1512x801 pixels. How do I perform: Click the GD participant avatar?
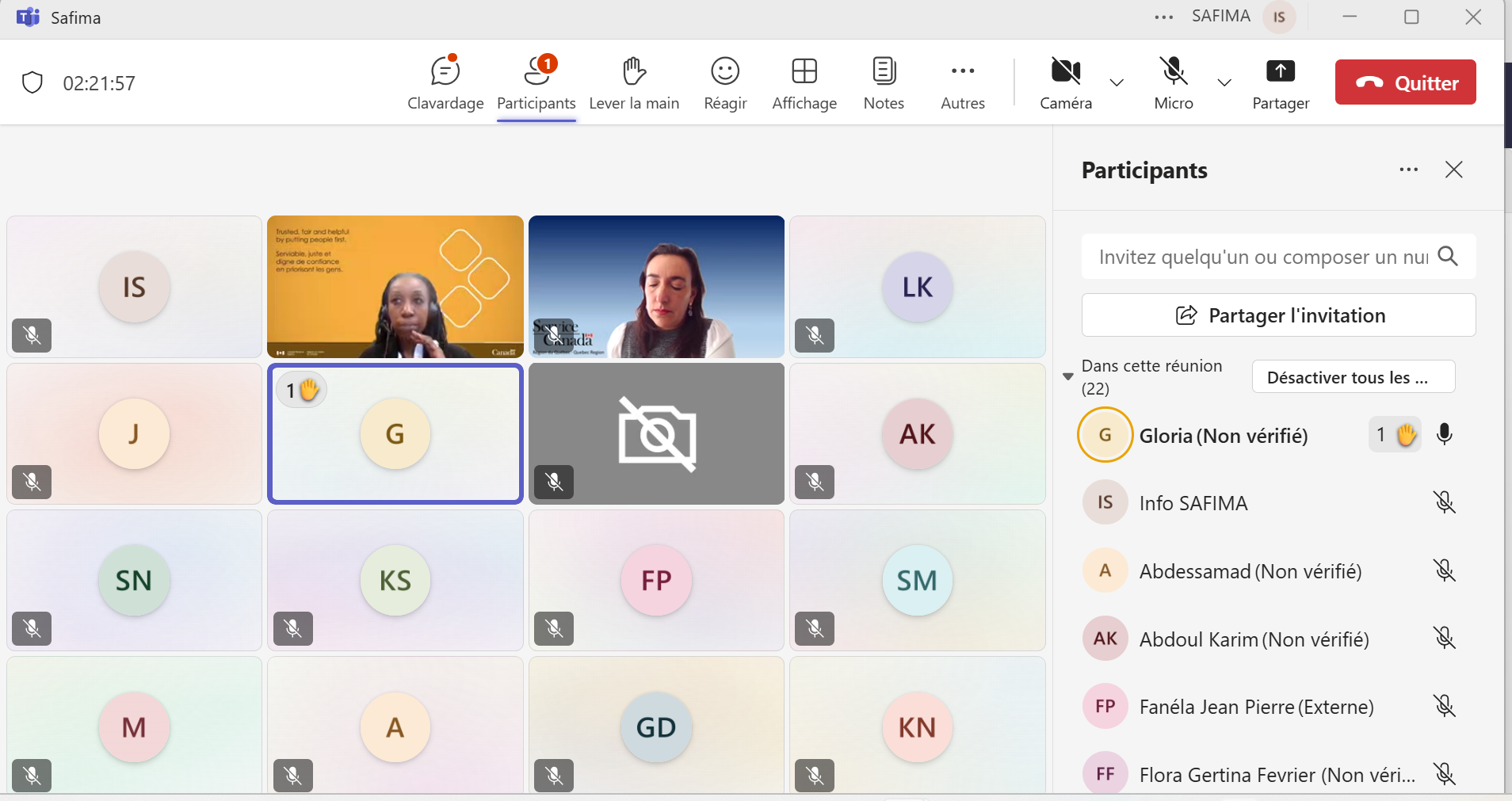(656, 727)
